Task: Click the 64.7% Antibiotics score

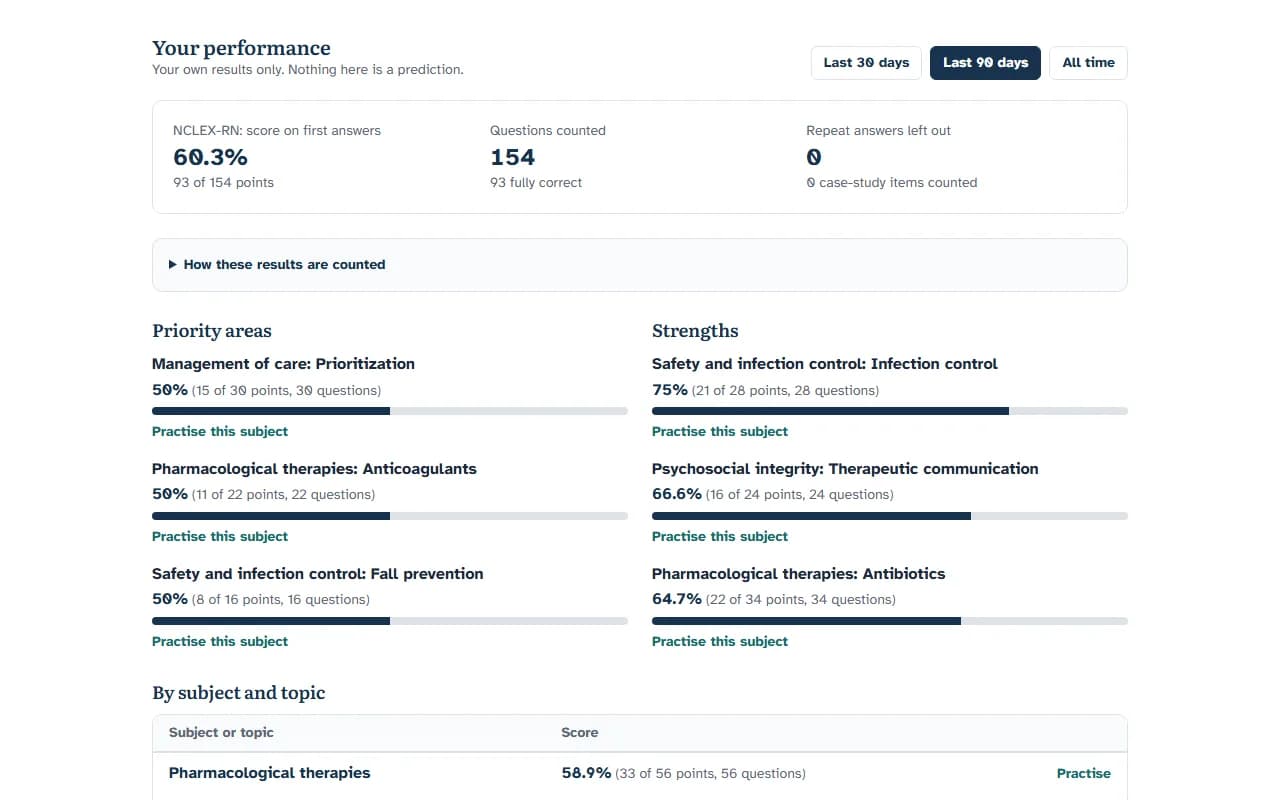Action: tap(677, 599)
